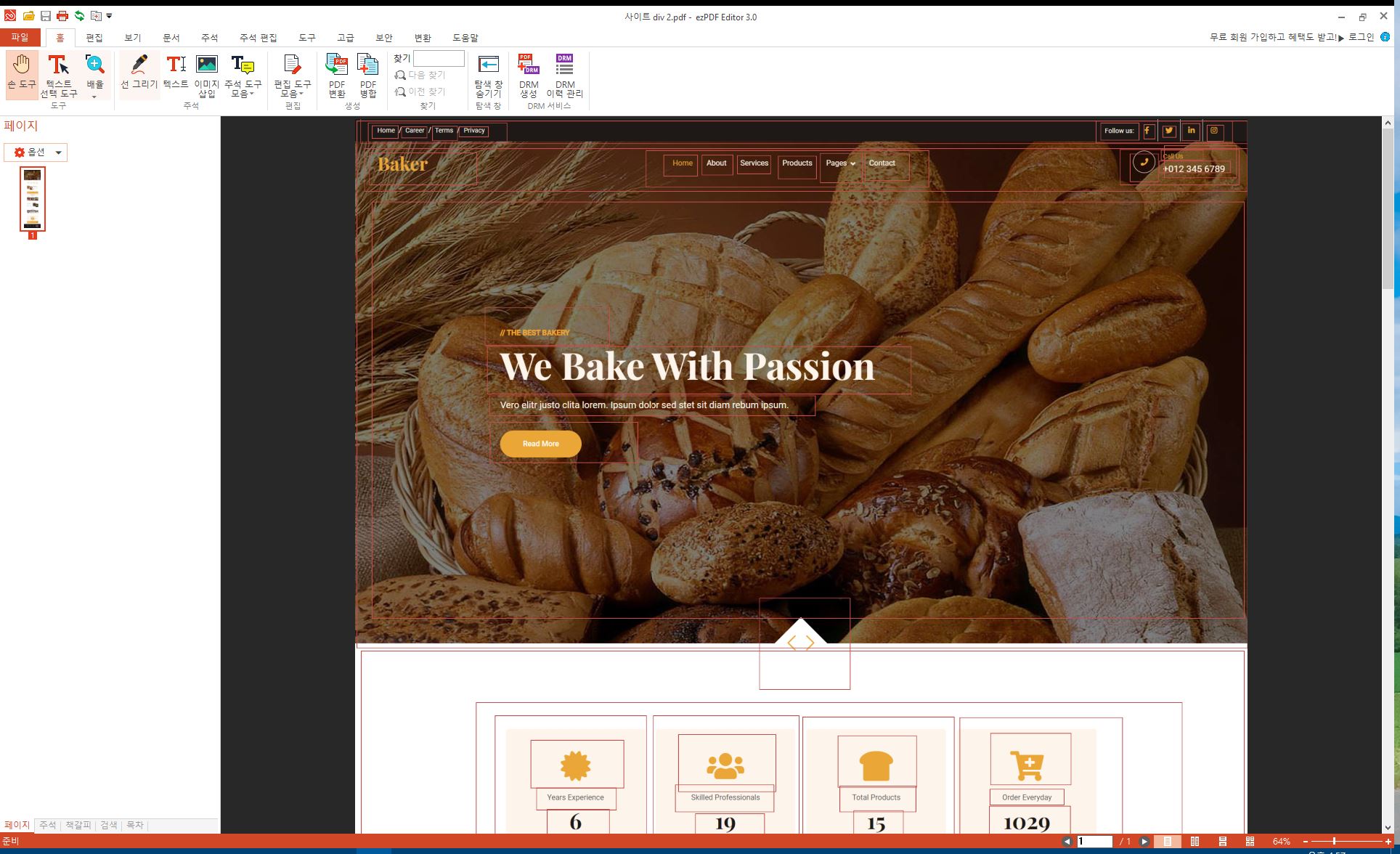Click the zoom out minus button

click(x=1306, y=842)
